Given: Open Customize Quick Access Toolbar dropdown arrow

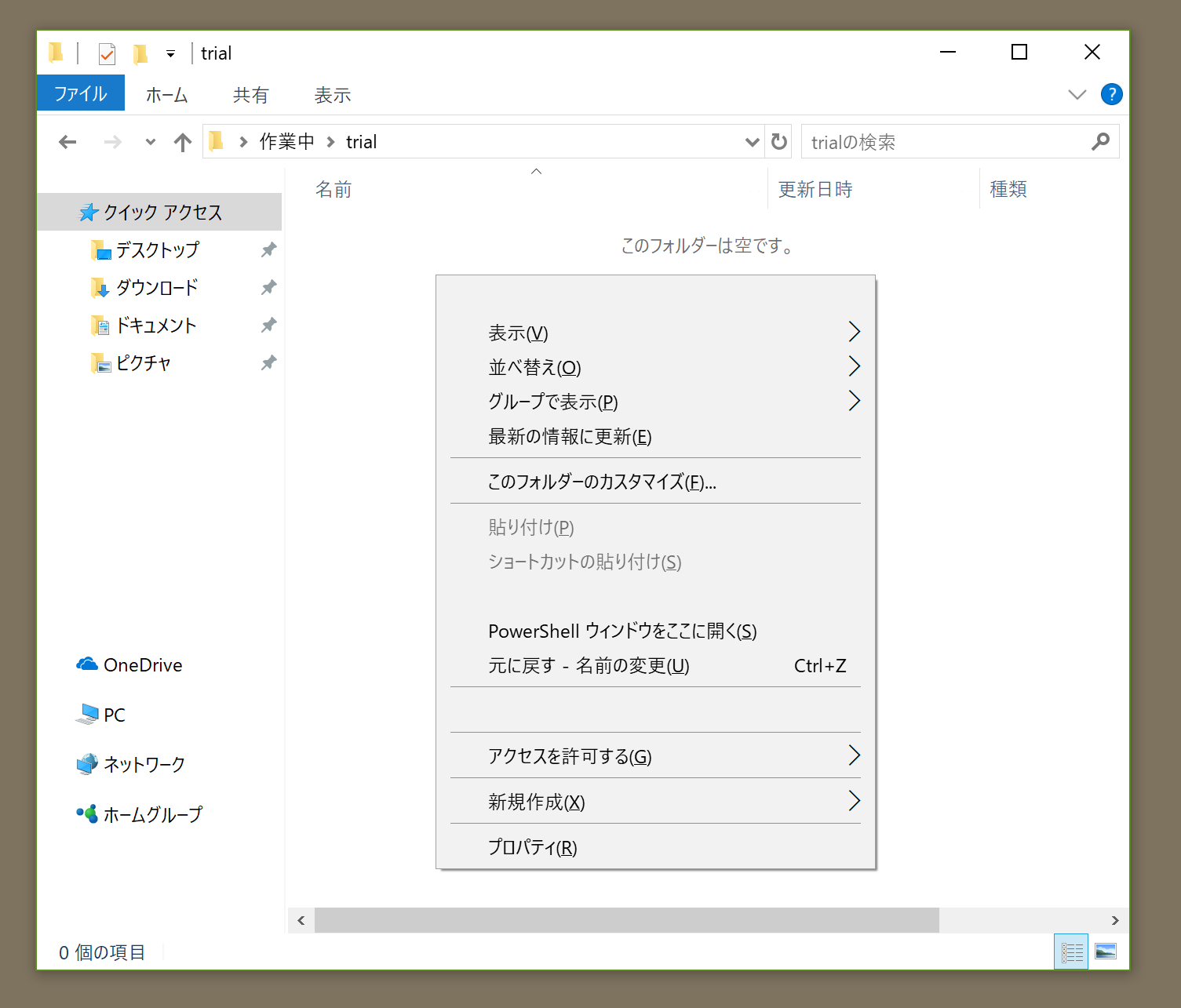Looking at the screenshot, I should pos(170,54).
